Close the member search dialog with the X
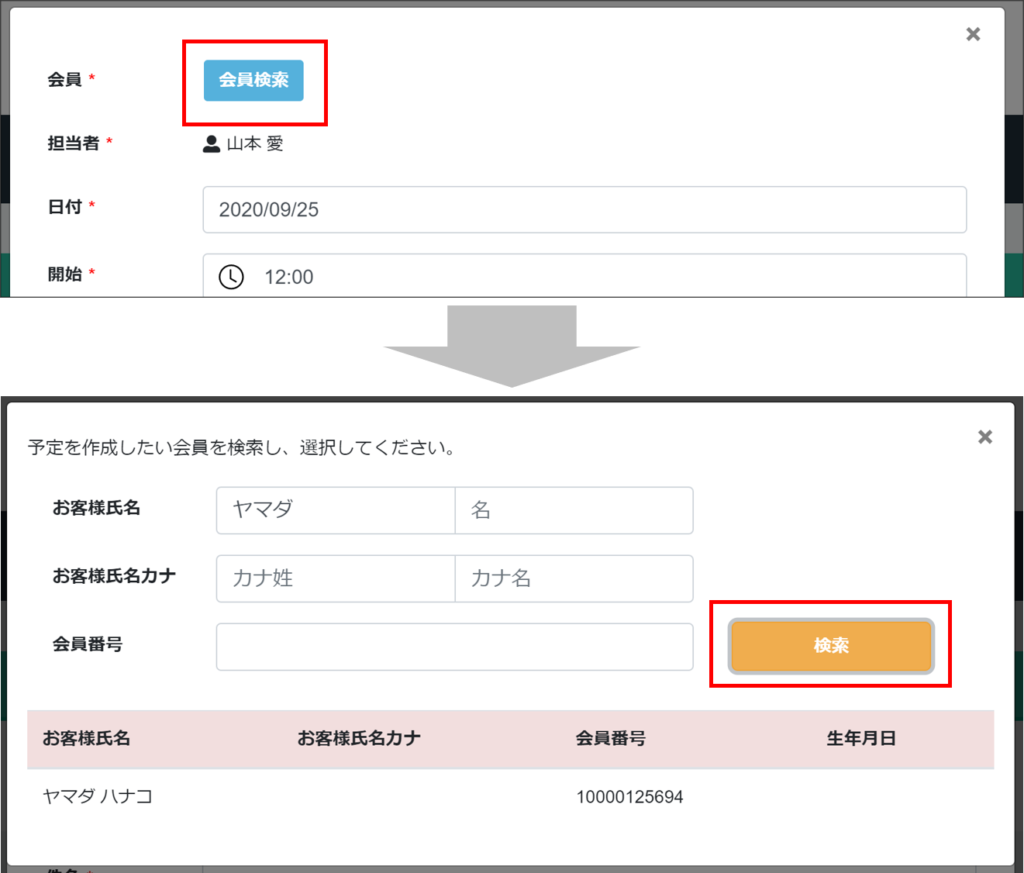This screenshot has height=873, width=1024. click(985, 435)
